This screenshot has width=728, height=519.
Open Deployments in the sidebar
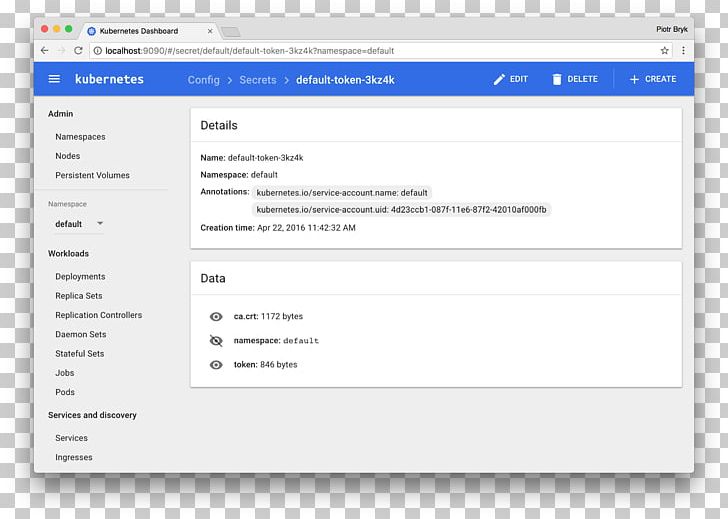80,277
